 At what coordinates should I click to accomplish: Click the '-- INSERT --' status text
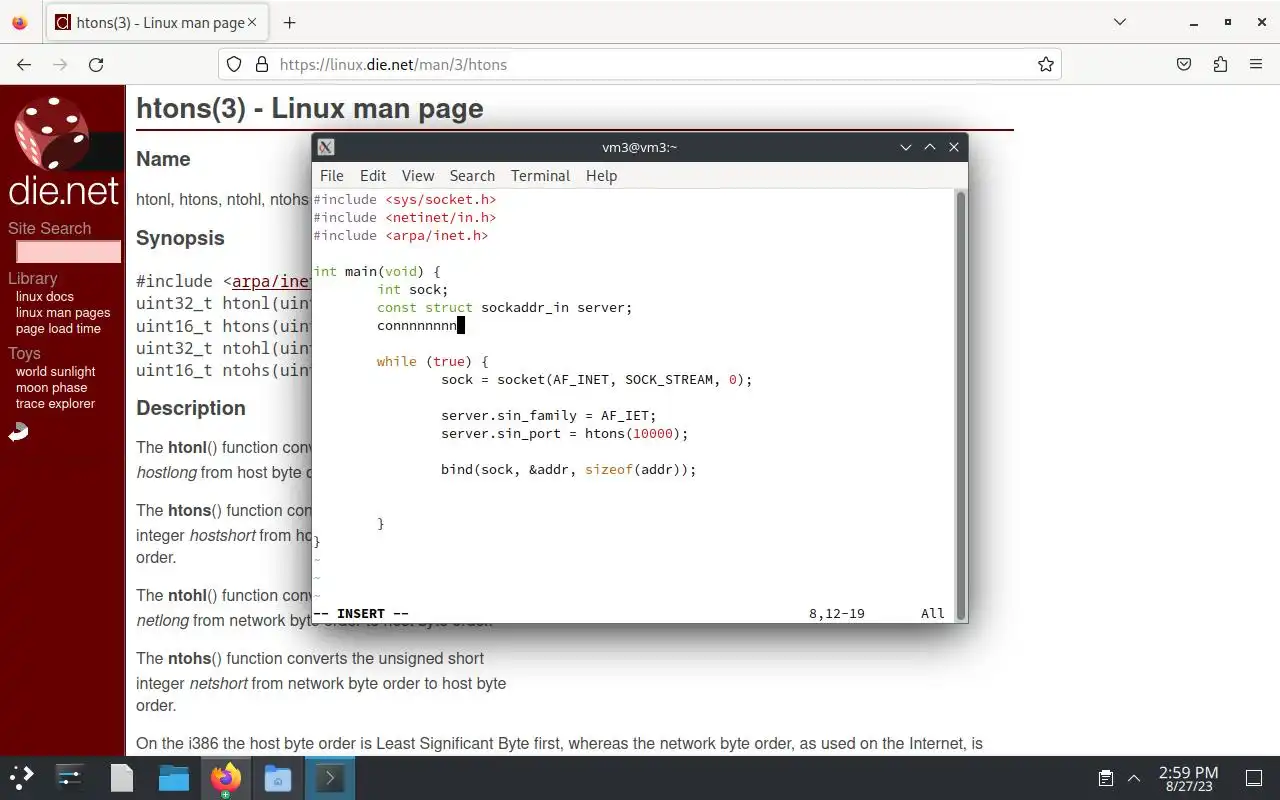pos(361,613)
